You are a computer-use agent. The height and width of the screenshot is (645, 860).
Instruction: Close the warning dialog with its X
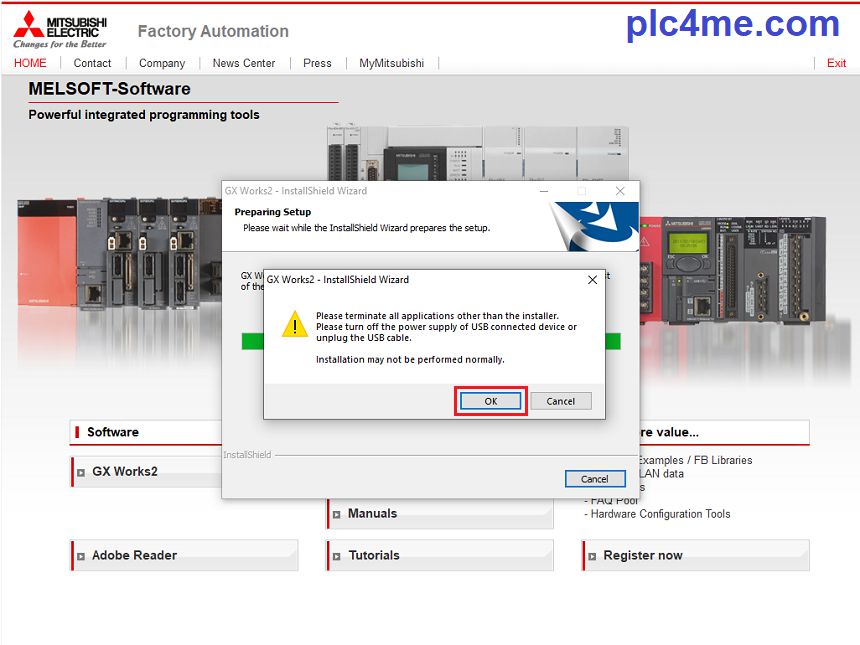point(592,280)
